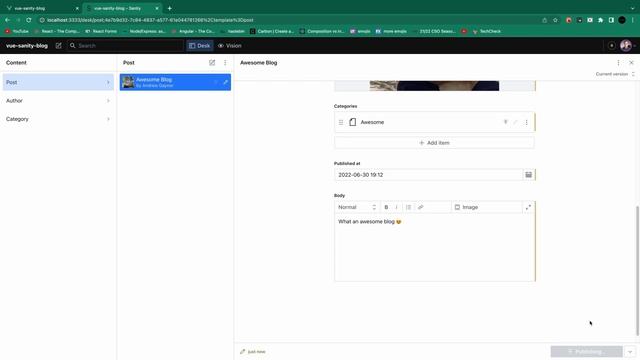Open the Current version selector
Viewport: 640px width, 360px height.
615,74
